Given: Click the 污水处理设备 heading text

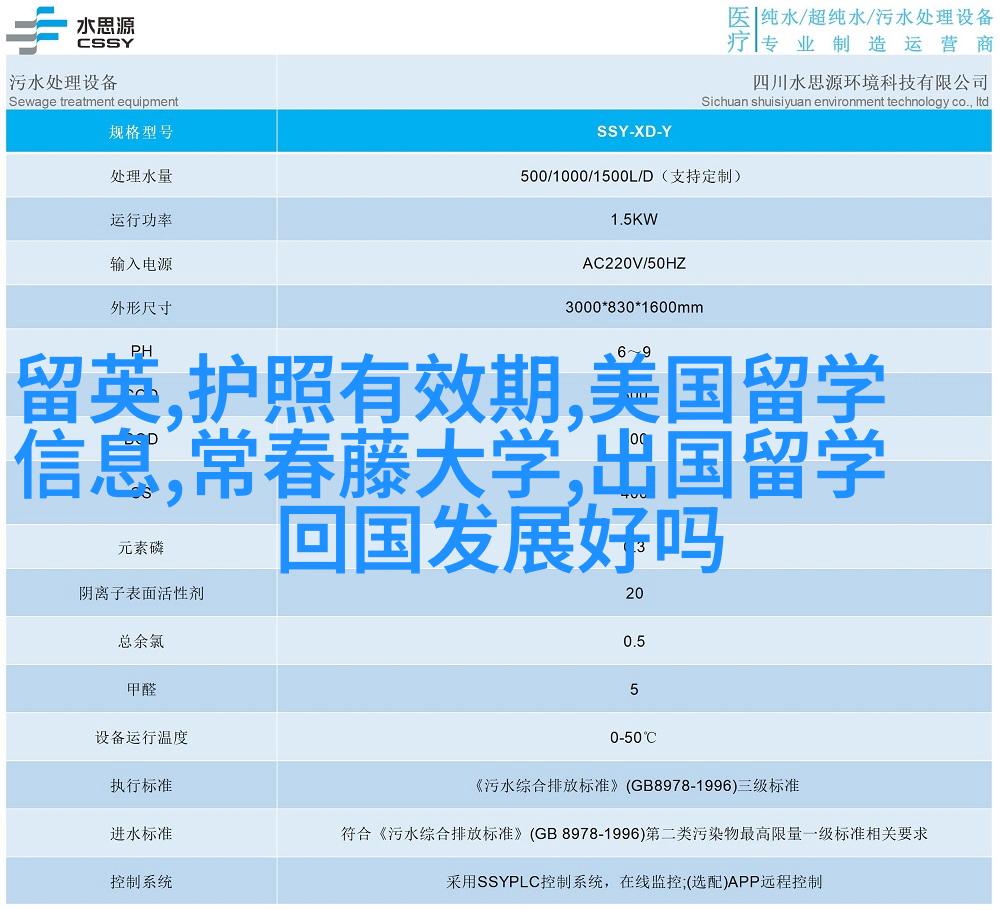Looking at the screenshot, I should tap(63, 82).
